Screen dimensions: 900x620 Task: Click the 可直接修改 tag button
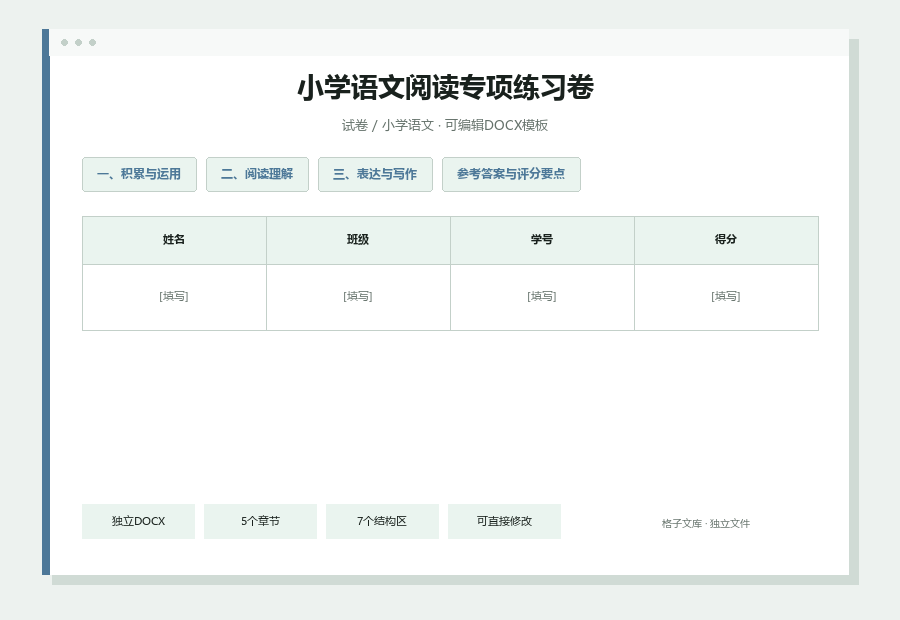pos(505,521)
